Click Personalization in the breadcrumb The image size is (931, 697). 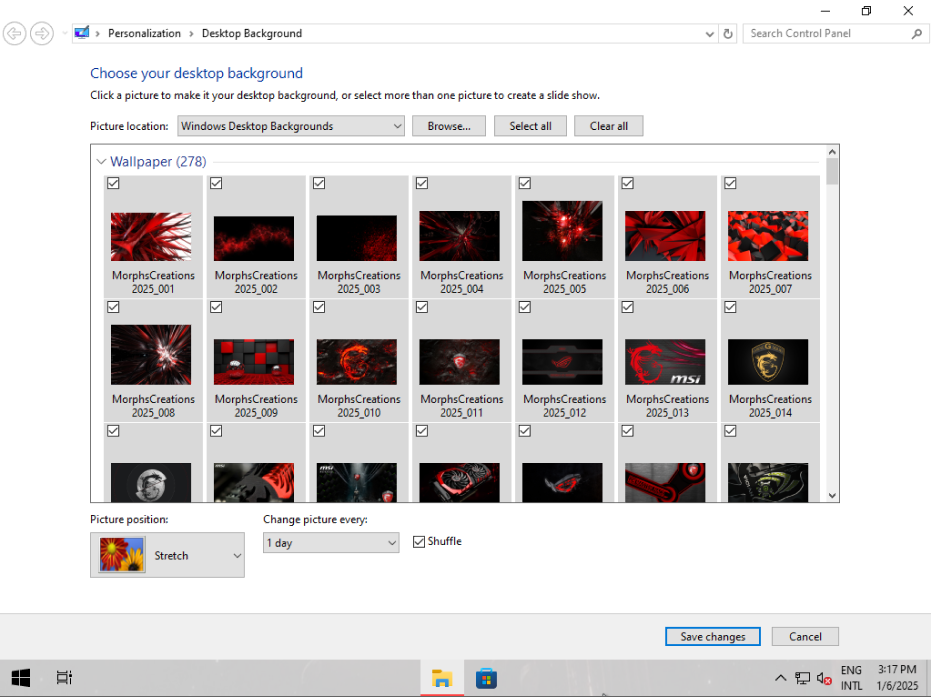144,33
